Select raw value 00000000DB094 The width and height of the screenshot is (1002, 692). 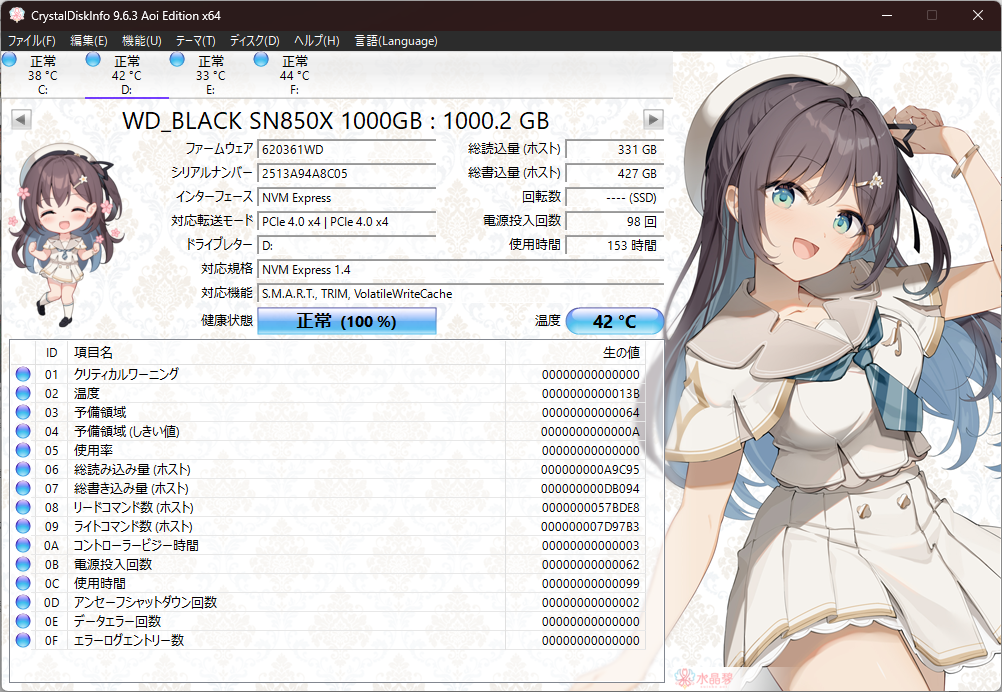coord(590,489)
